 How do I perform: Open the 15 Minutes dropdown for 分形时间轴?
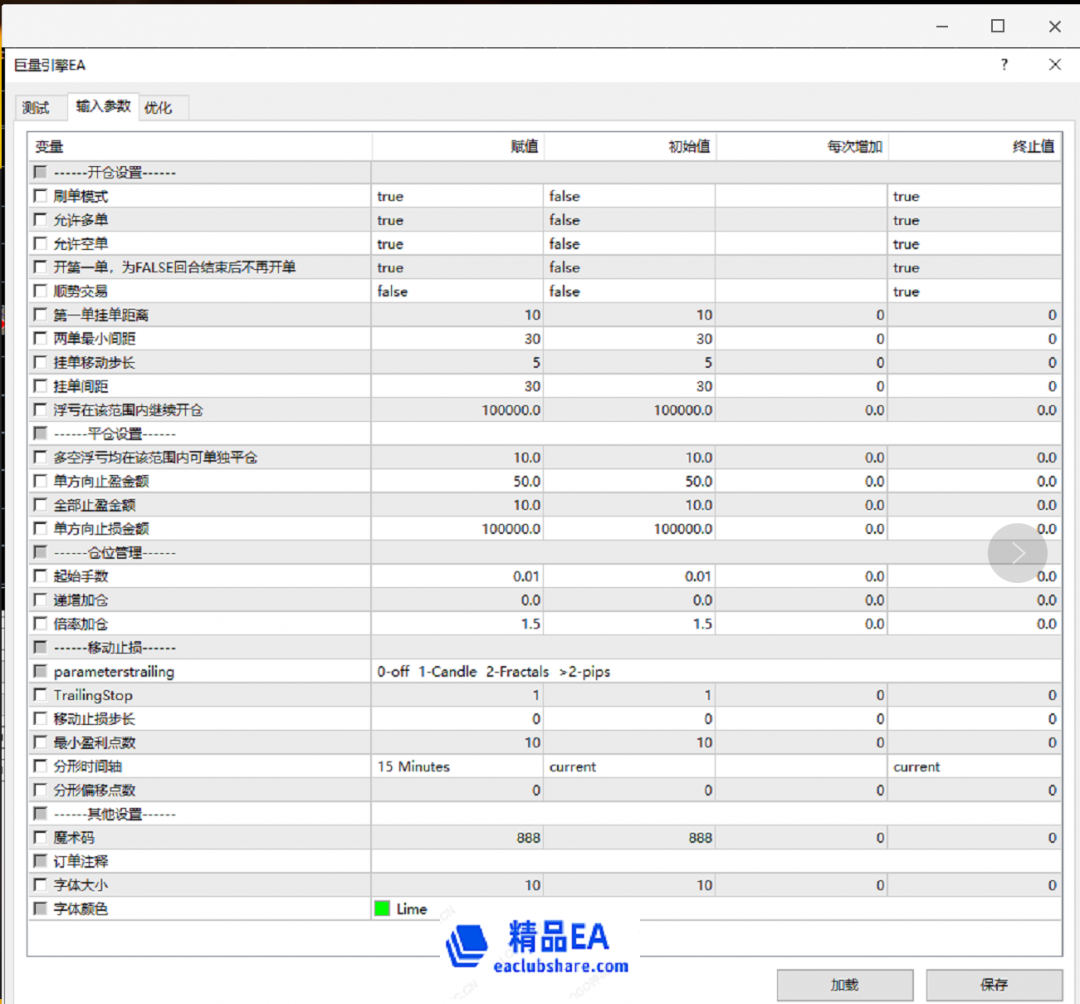point(455,766)
